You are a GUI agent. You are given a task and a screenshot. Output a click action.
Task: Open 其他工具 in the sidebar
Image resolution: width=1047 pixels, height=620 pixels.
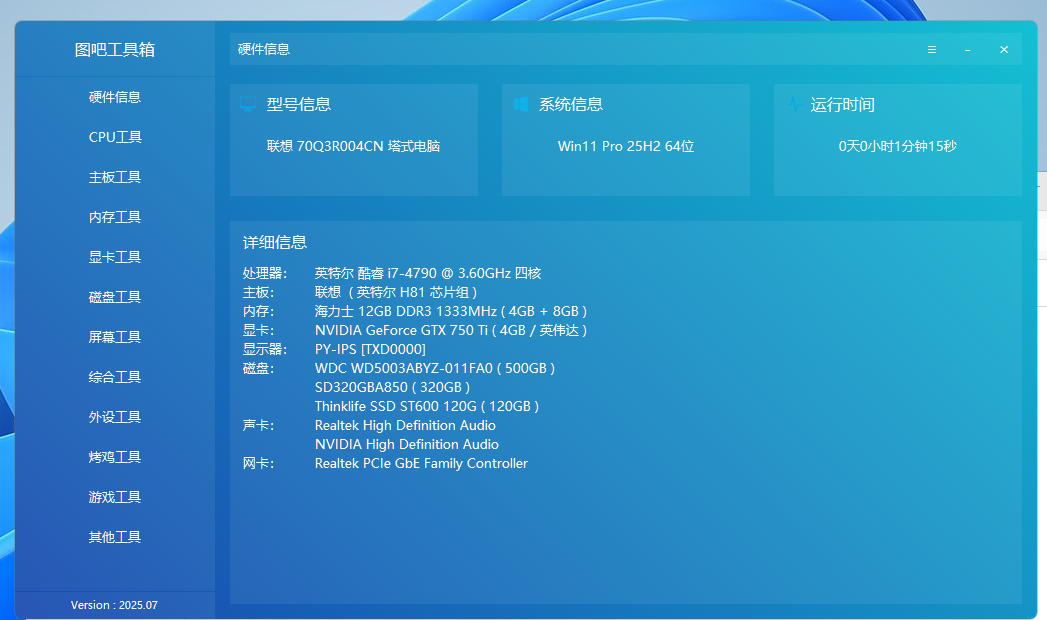point(115,537)
